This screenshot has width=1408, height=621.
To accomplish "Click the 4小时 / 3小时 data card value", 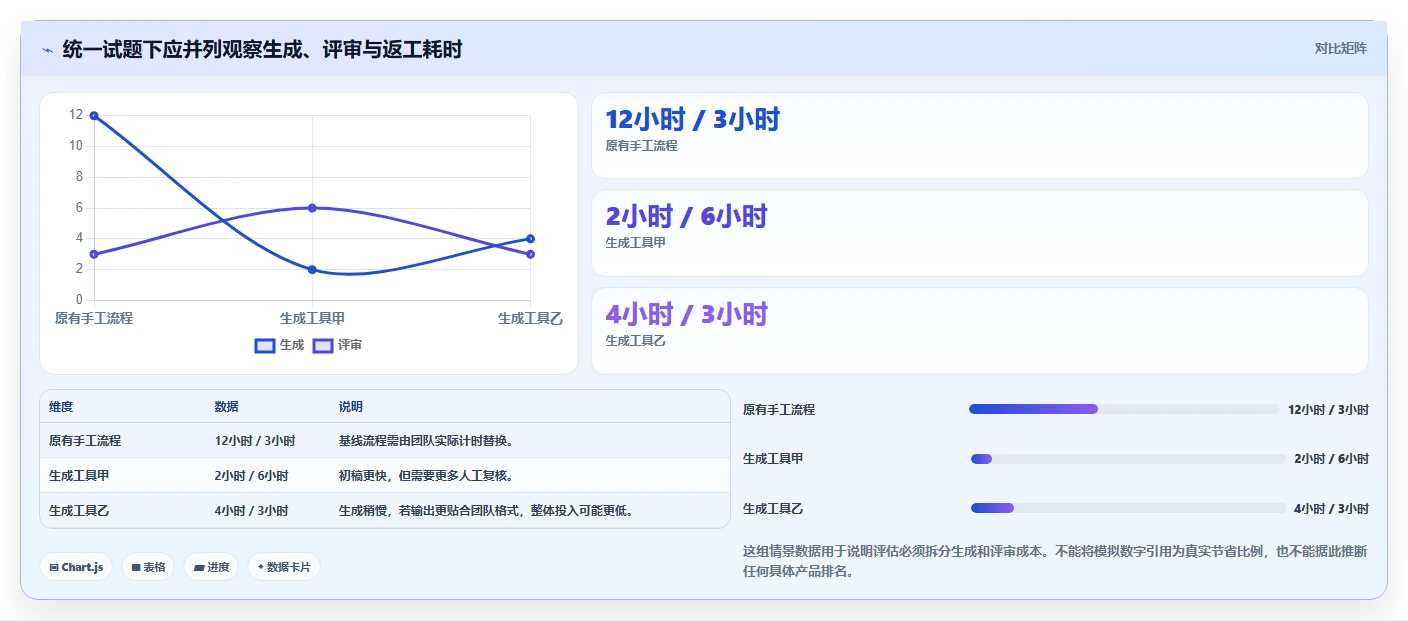I will tap(686, 314).
